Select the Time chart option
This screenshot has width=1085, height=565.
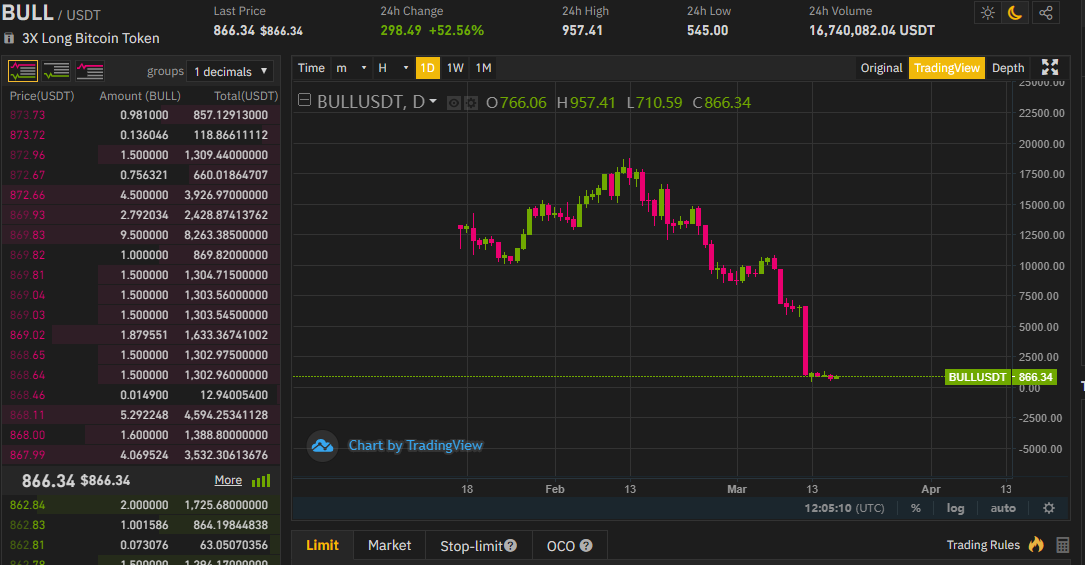(311, 68)
